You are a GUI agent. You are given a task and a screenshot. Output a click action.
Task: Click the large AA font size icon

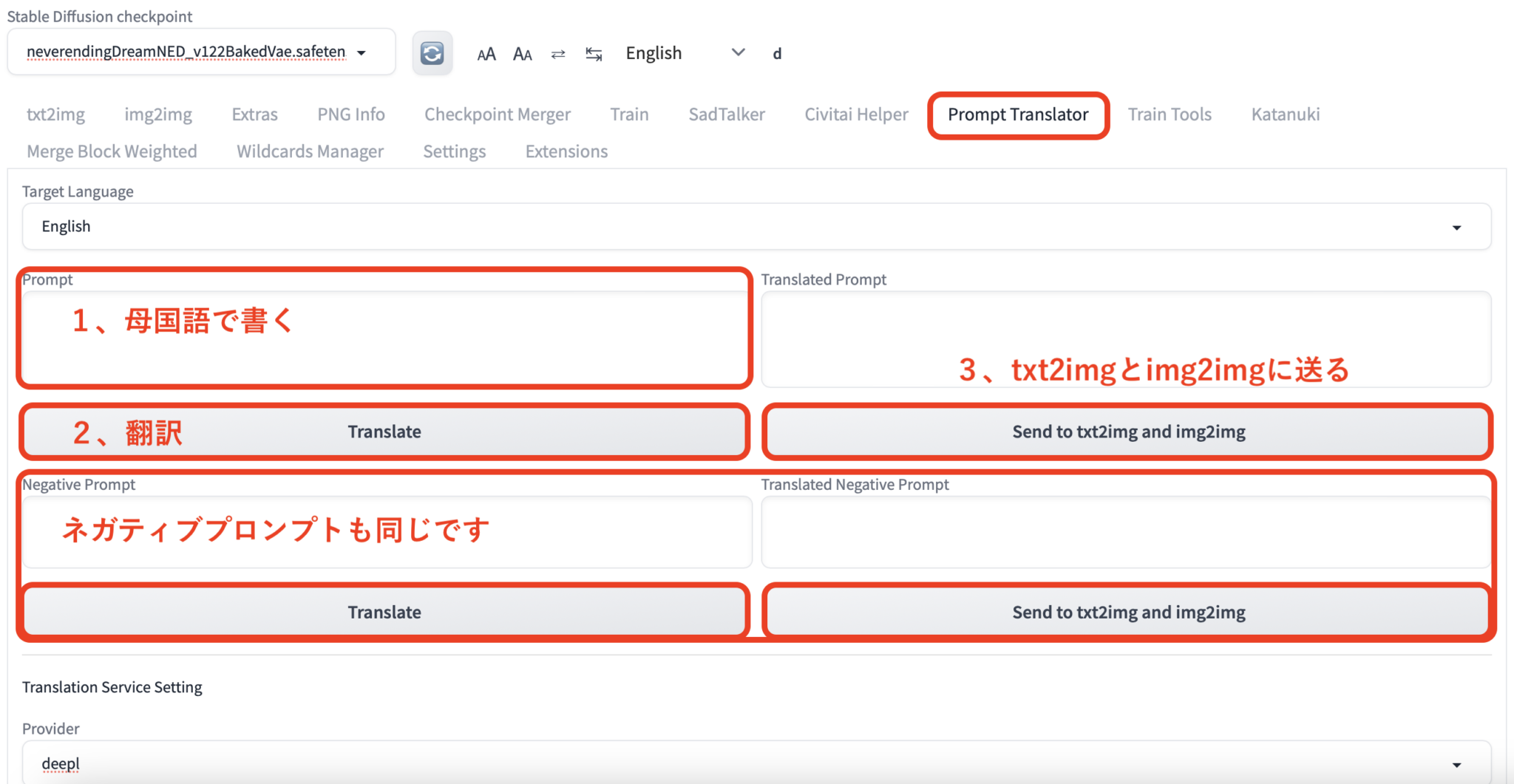point(486,53)
